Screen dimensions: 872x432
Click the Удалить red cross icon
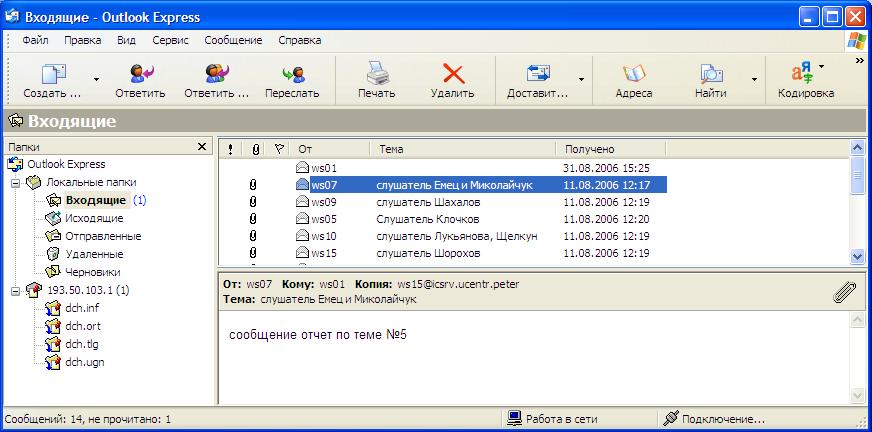tap(453, 73)
